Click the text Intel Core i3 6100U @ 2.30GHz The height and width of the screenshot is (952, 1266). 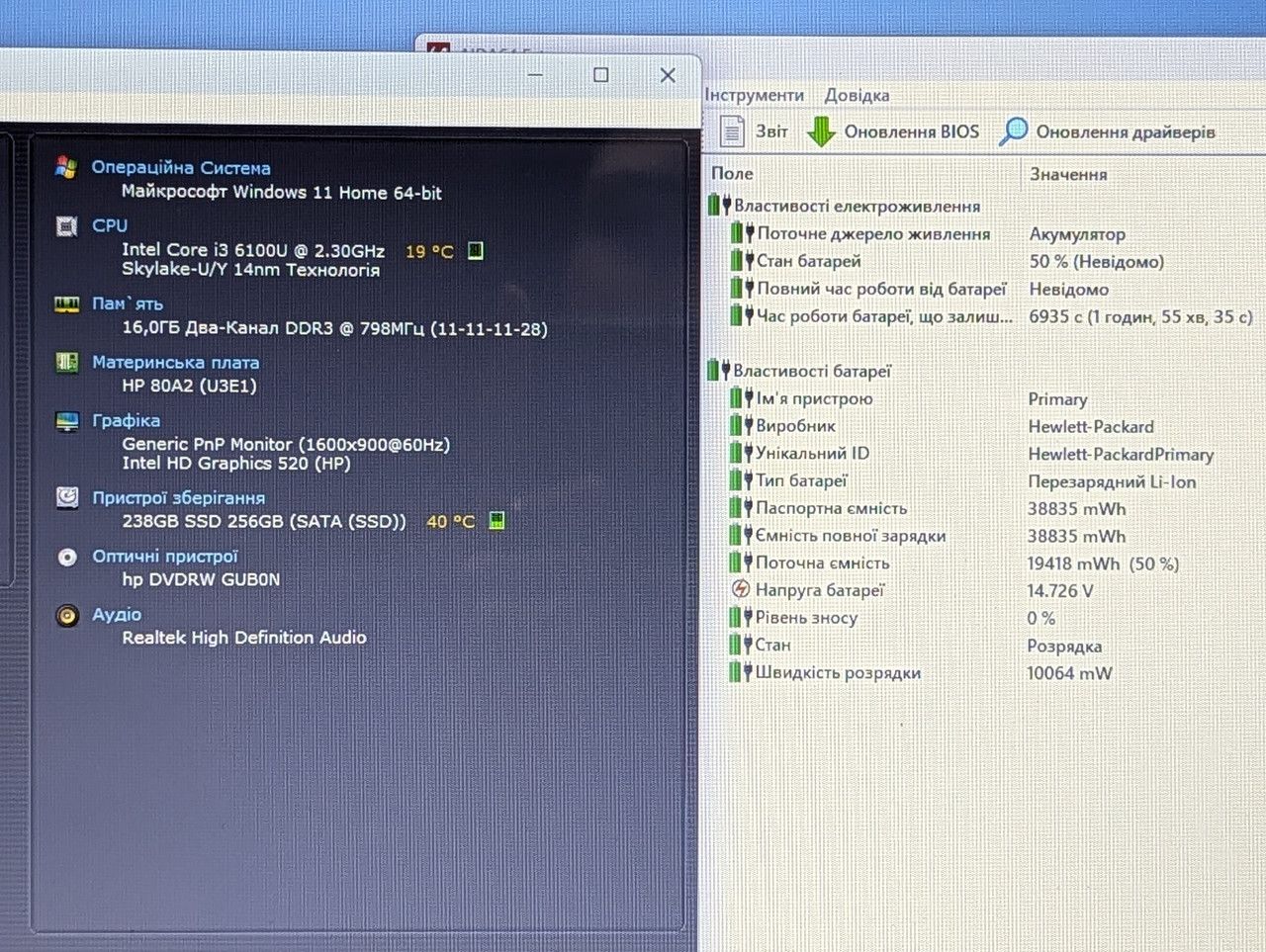point(253,250)
